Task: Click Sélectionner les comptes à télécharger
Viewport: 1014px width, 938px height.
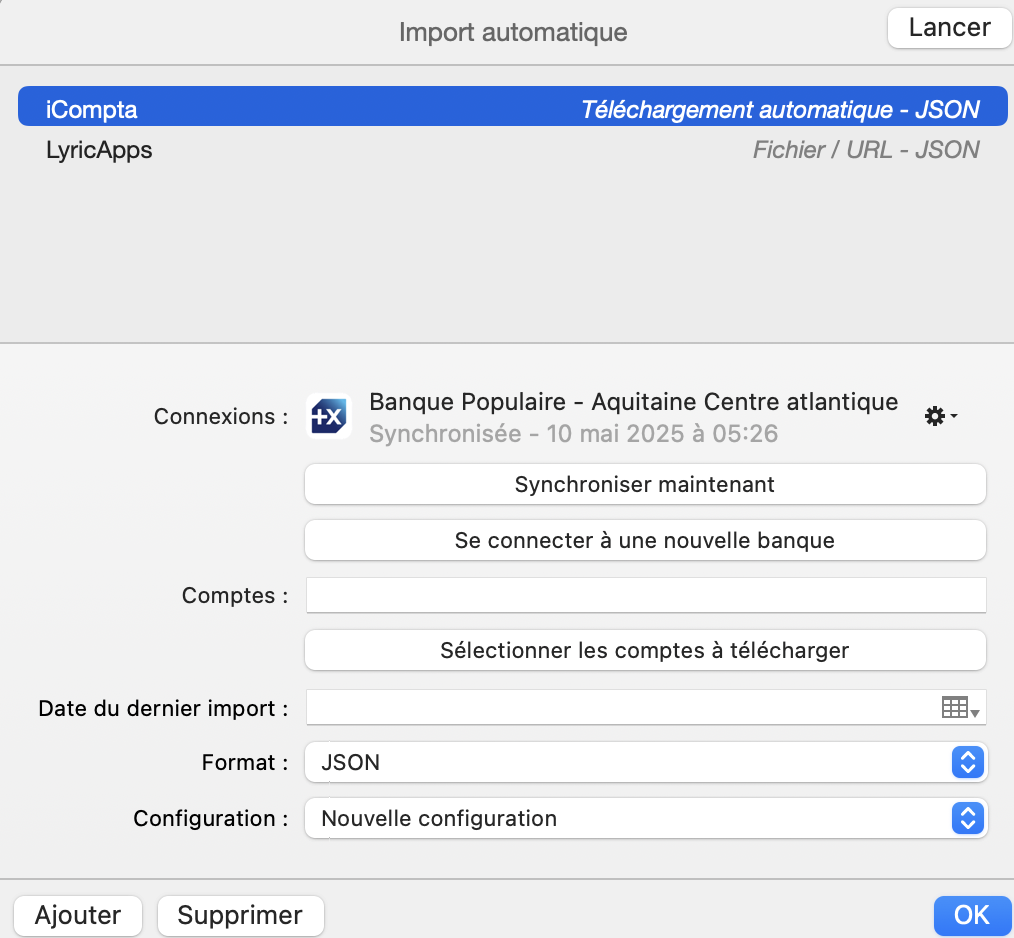Action: click(645, 650)
